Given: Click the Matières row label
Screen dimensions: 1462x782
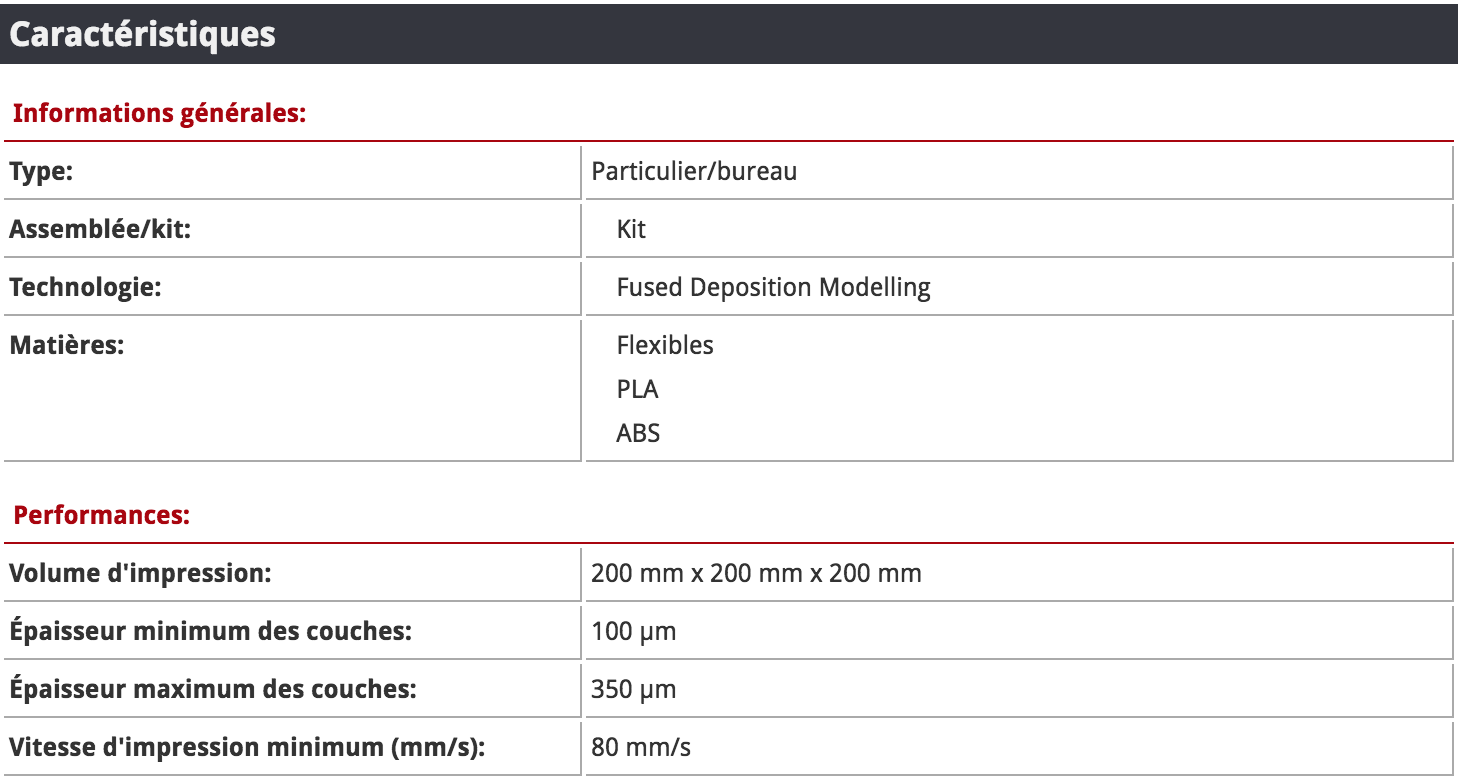Looking at the screenshot, I should [x=67, y=345].
